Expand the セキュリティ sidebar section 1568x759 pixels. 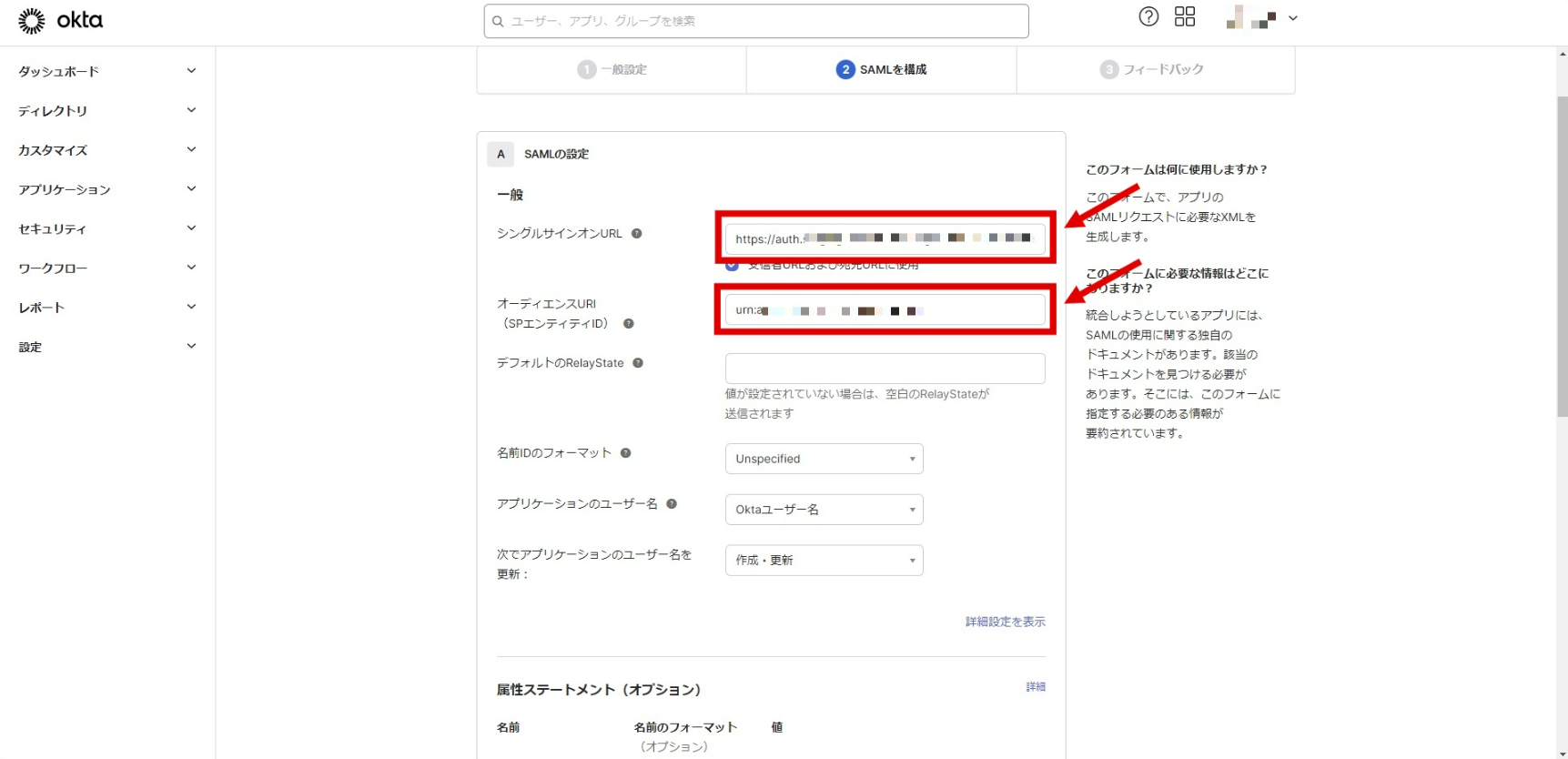tap(106, 229)
